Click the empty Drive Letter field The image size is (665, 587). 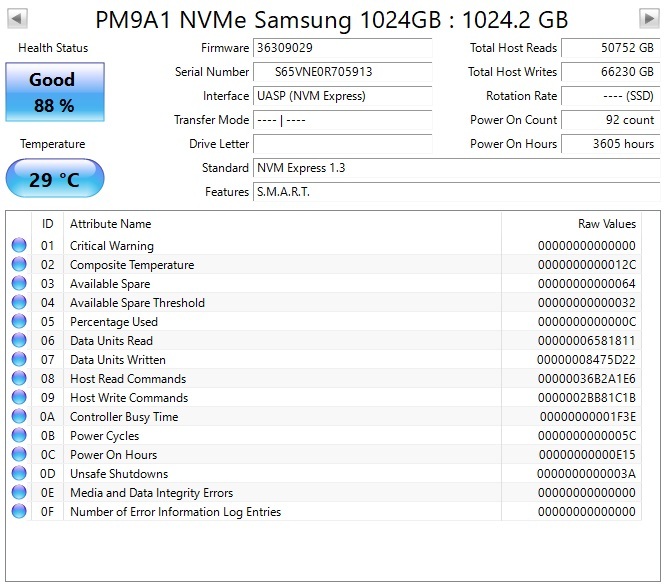click(x=343, y=144)
